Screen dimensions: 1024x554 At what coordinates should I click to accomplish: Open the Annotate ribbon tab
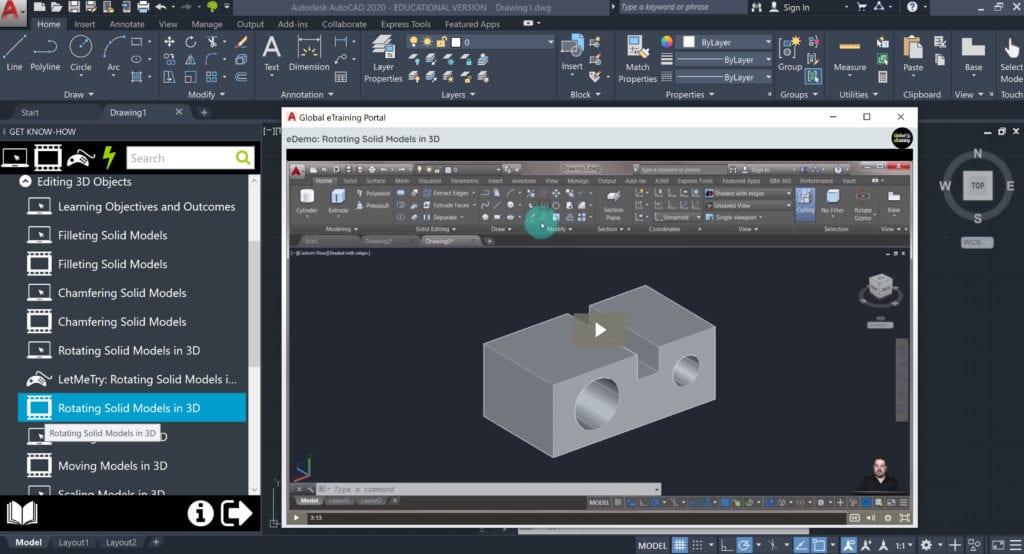point(127,24)
